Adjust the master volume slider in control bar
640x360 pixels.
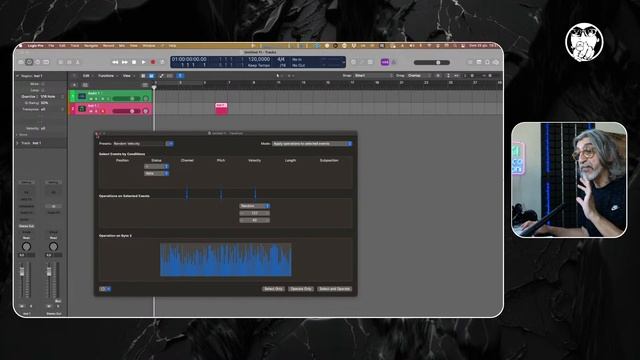pos(431,62)
